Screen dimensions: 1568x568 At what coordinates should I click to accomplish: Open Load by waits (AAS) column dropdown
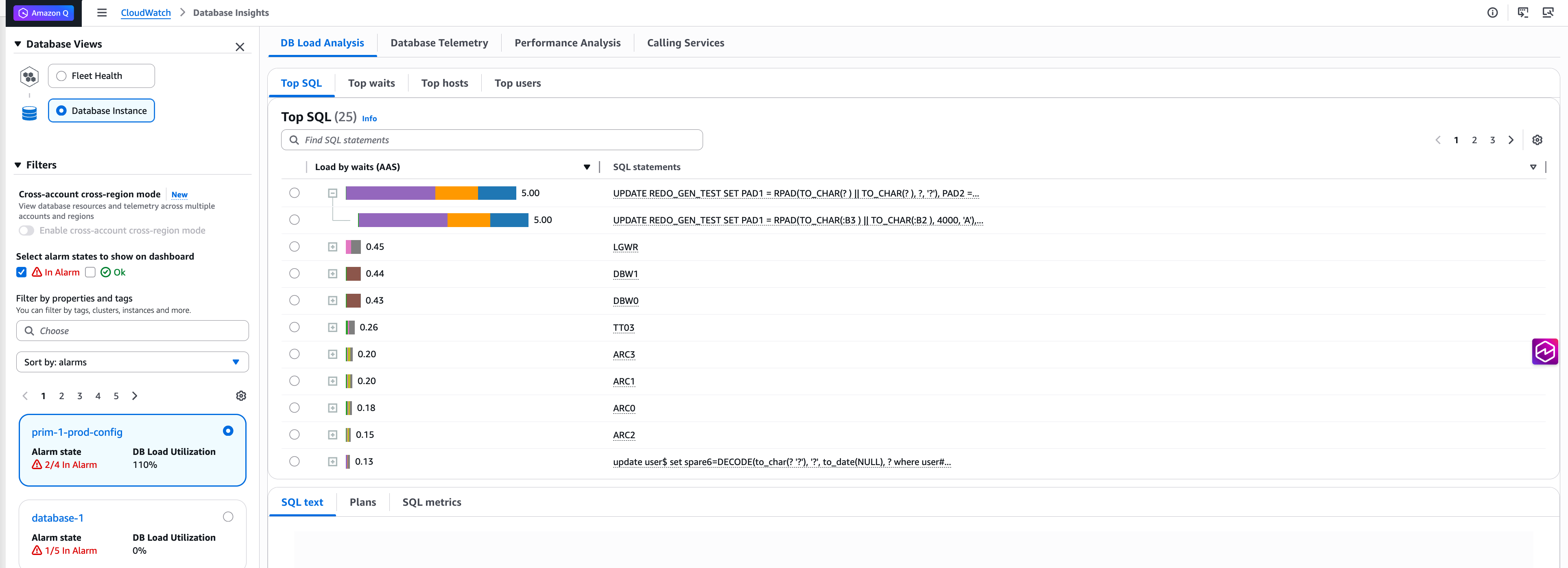click(587, 167)
